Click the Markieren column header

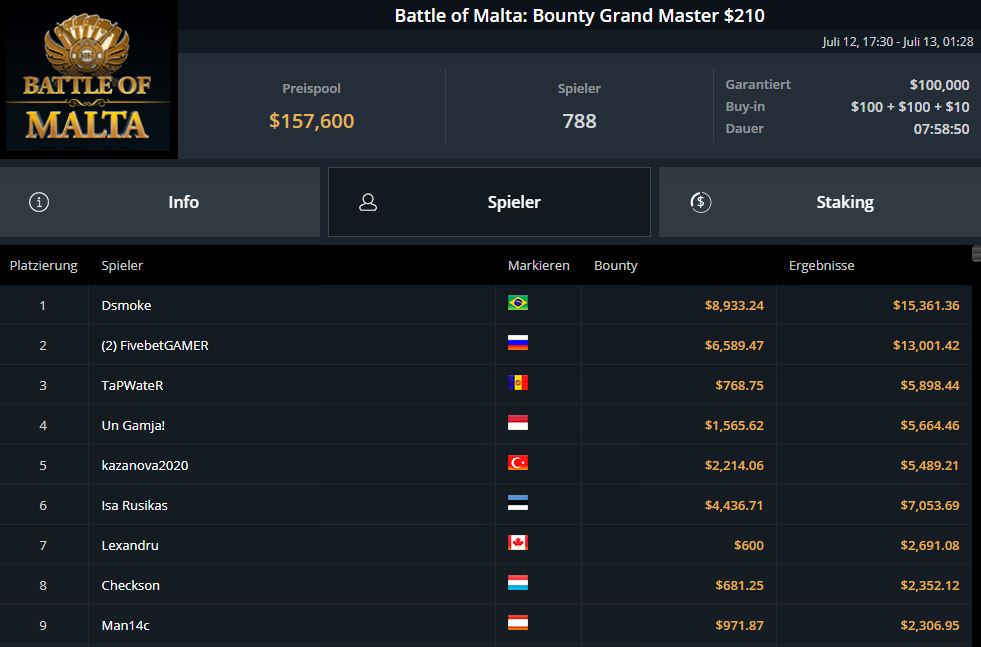[539, 265]
